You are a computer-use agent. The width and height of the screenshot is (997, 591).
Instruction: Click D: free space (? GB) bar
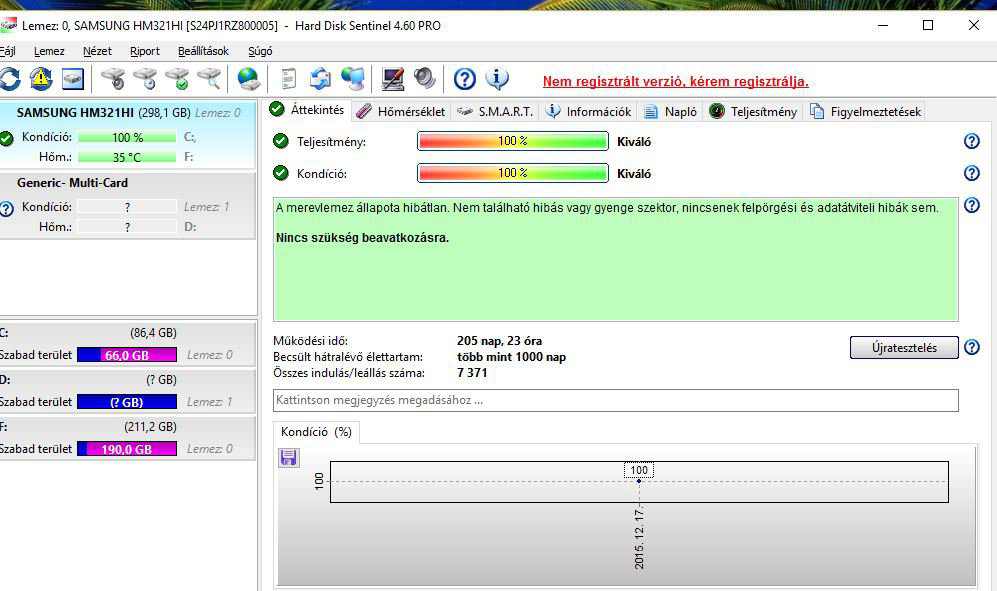pyautogui.click(x=127, y=402)
